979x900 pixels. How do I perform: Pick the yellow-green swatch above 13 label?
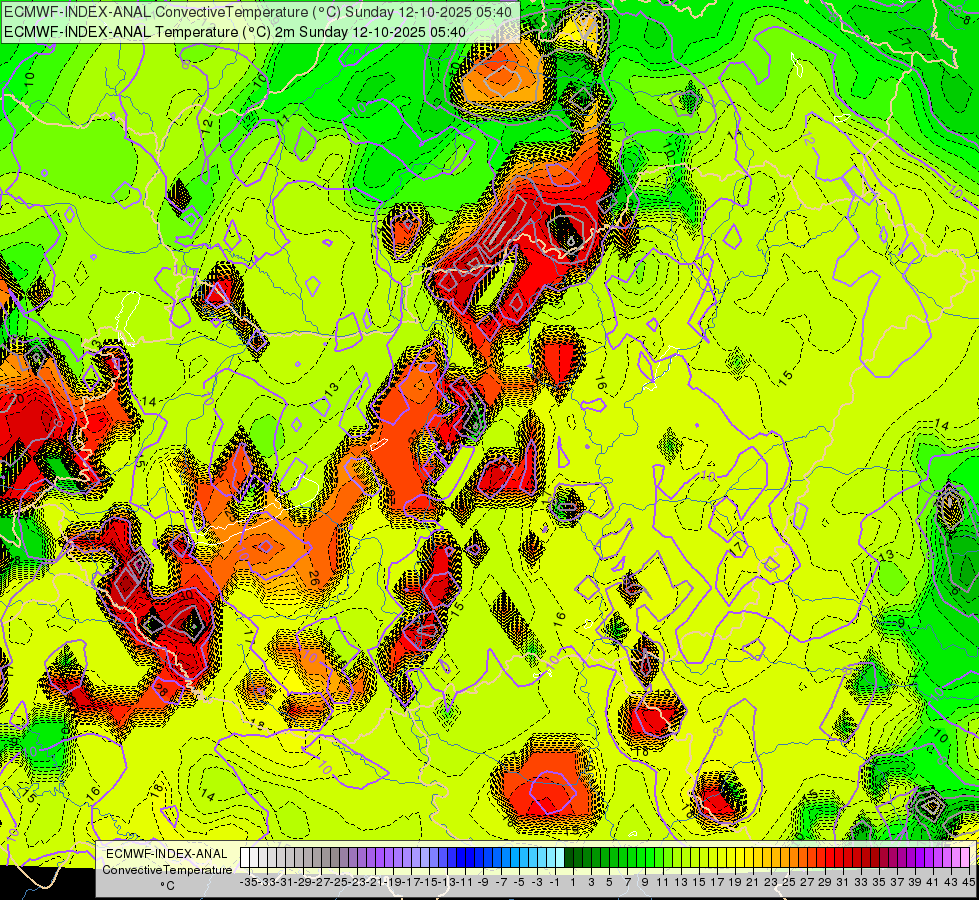pos(677,857)
